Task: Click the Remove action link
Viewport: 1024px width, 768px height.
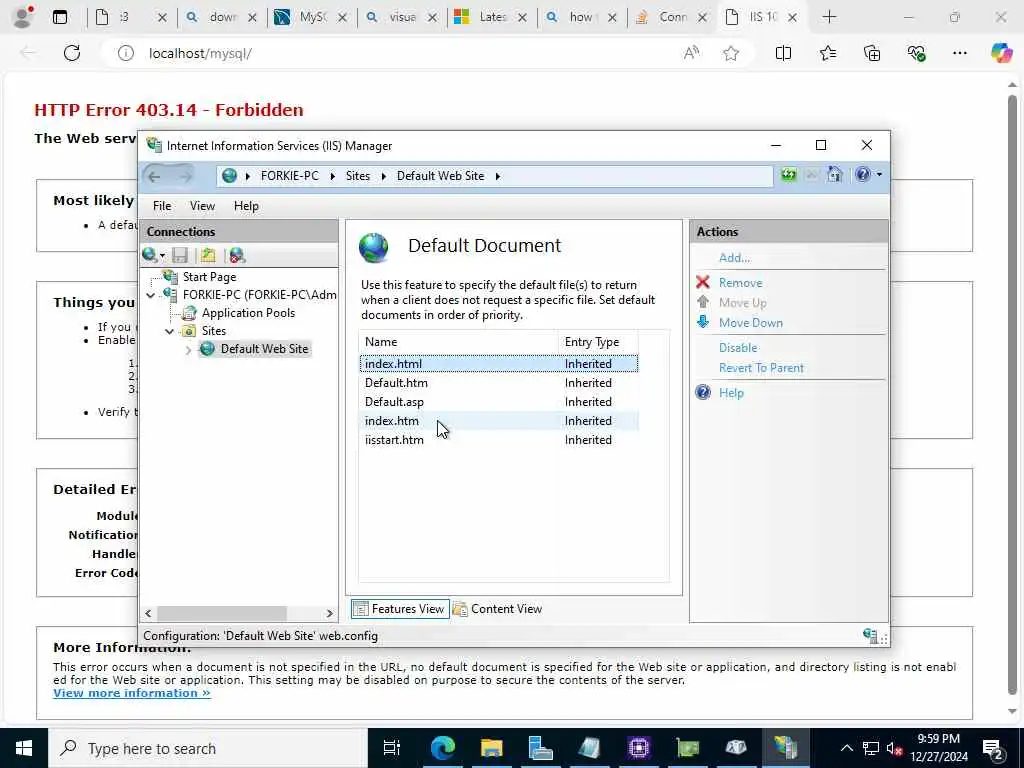Action: point(741,283)
